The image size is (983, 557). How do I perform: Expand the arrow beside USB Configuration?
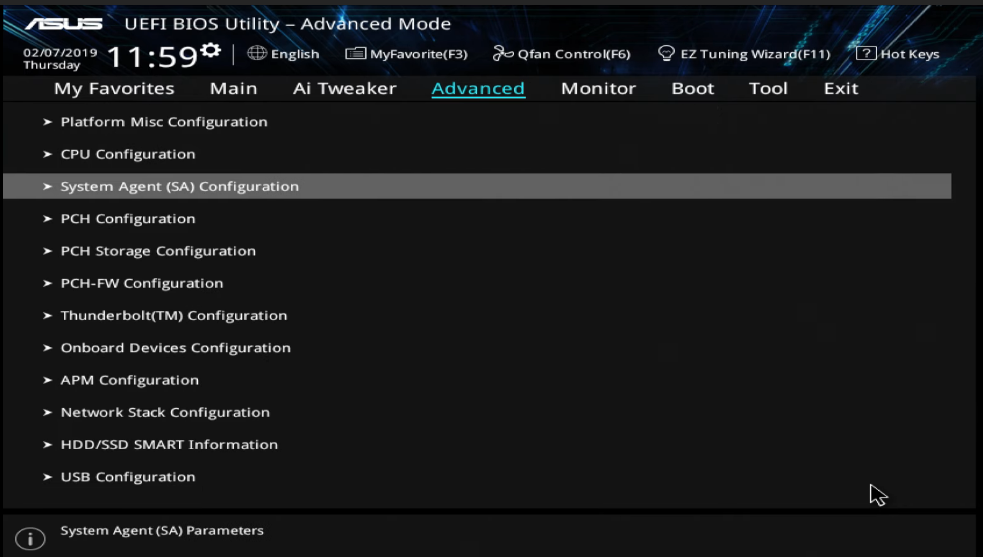click(x=48, y=477)
